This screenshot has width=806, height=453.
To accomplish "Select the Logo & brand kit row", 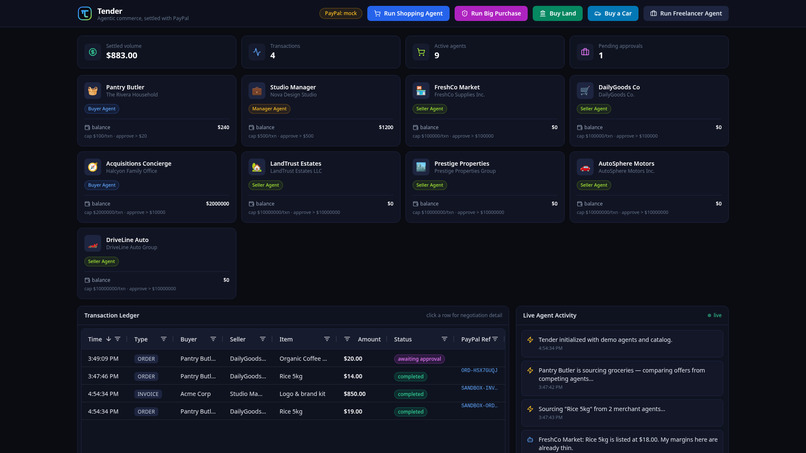I will 294,394.
